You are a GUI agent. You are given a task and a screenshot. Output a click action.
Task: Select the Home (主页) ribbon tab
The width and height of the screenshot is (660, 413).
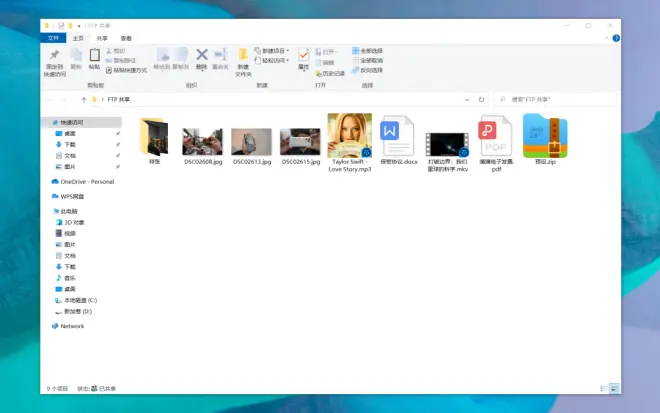78,38
